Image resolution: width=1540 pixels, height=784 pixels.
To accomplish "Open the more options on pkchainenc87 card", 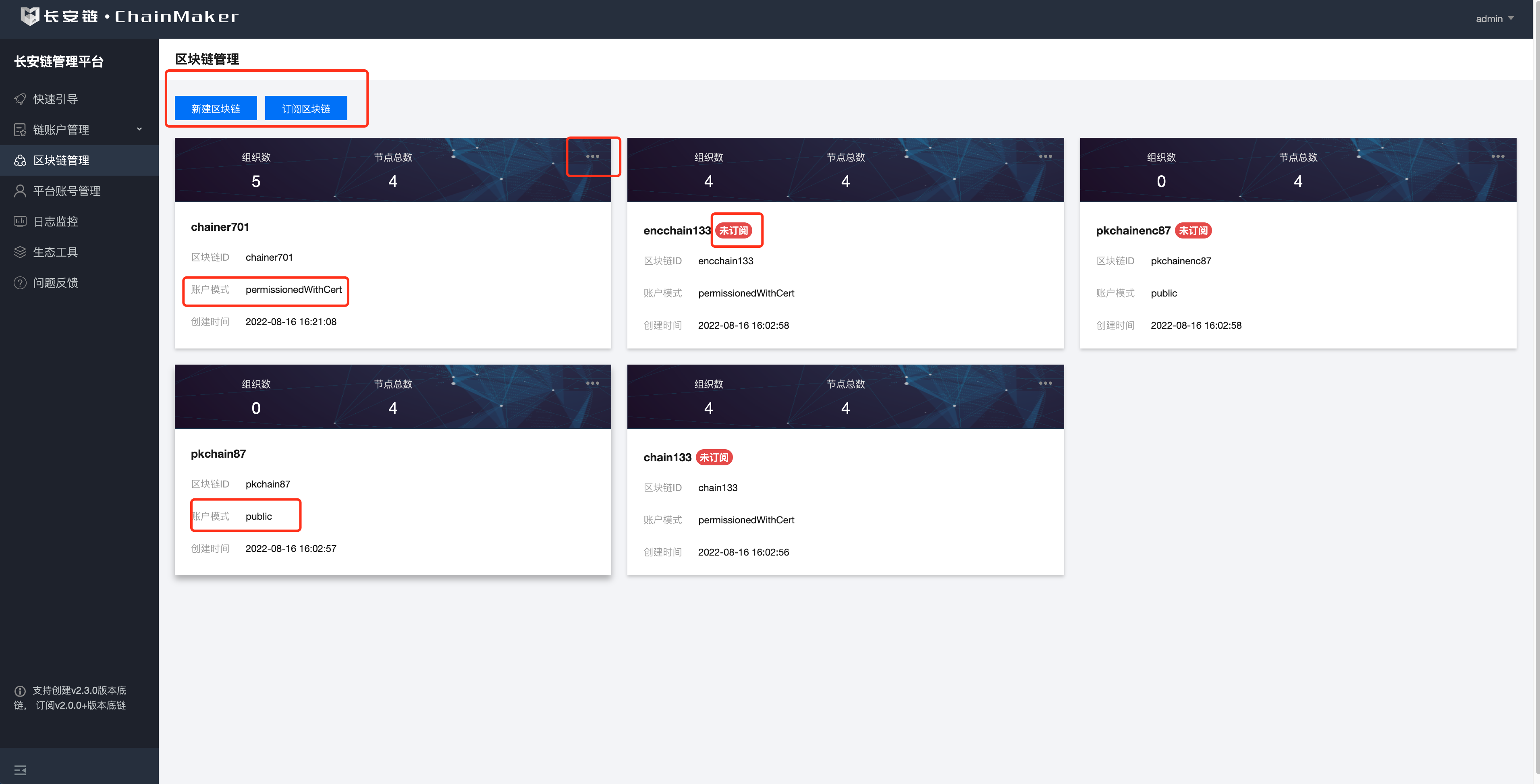I will click(1498, 157).
